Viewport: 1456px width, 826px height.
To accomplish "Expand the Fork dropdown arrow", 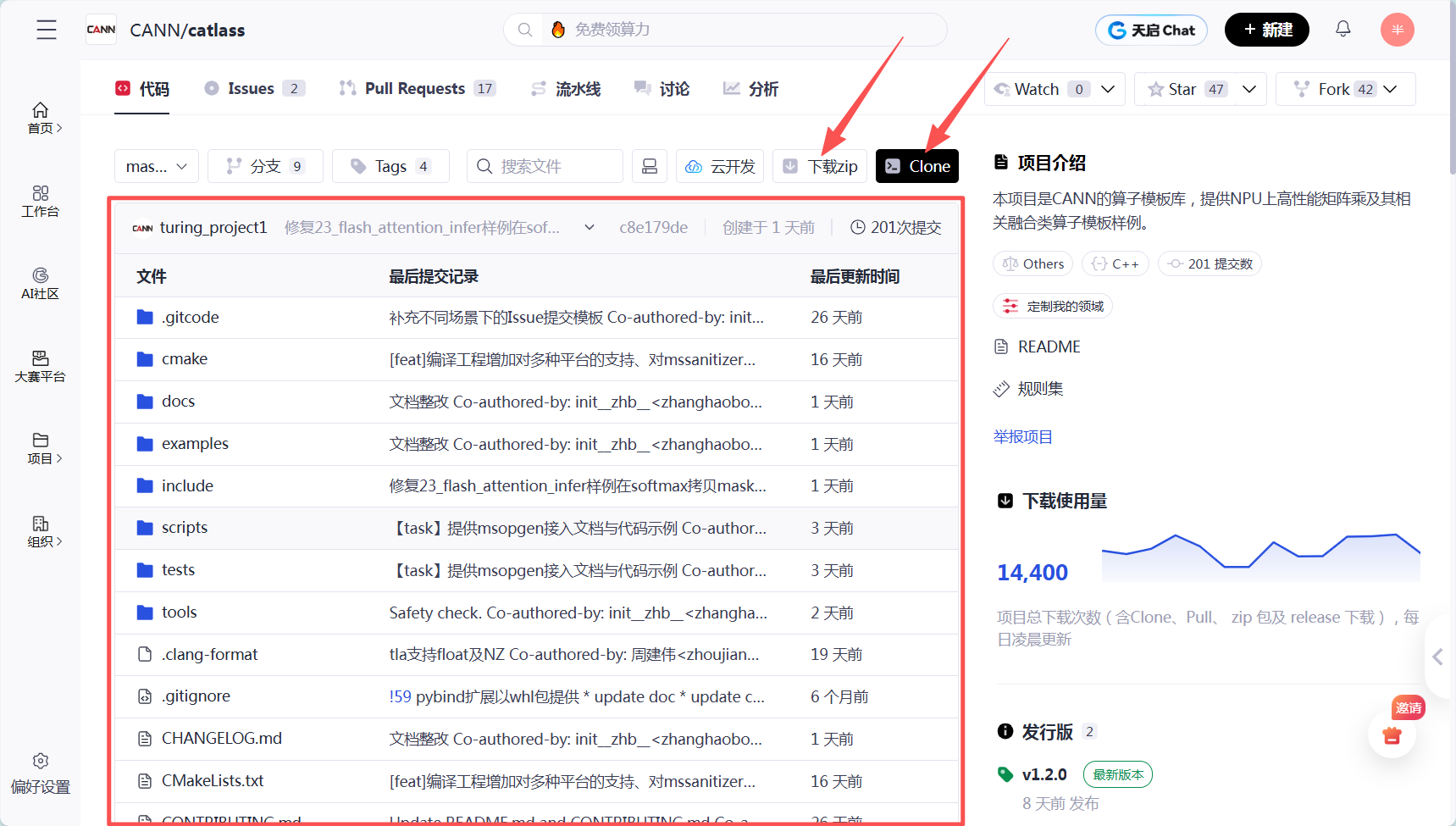I will pyautogui.click(x=1390, y=89).
